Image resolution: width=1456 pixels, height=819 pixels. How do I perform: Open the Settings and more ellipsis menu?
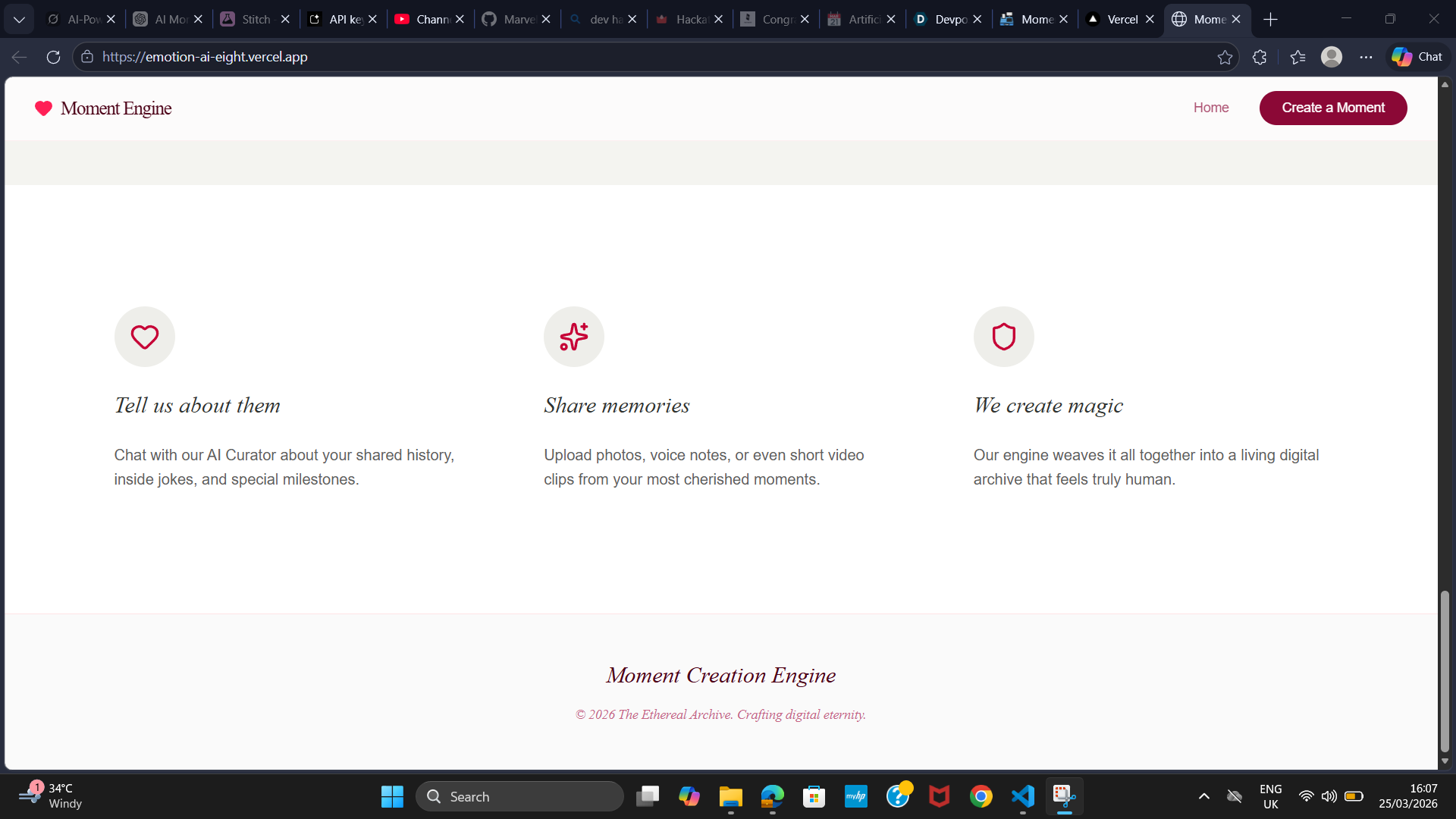tap(1366, 57)
